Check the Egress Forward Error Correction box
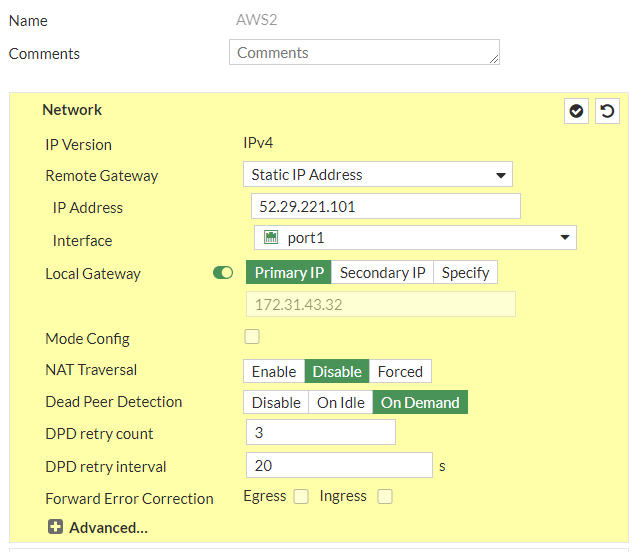This screenshot has width=635, height=552. (301, 496)
